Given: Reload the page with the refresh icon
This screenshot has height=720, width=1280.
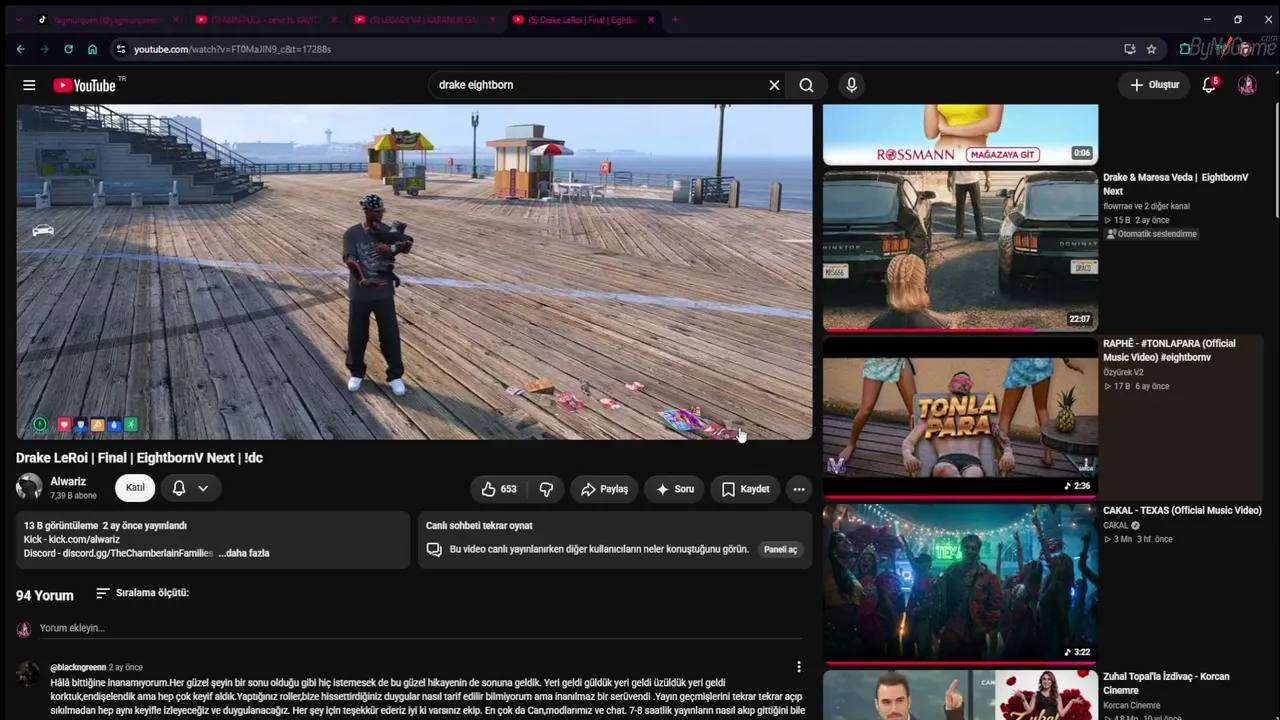Looking at the screenshot, I should [68, 49].
